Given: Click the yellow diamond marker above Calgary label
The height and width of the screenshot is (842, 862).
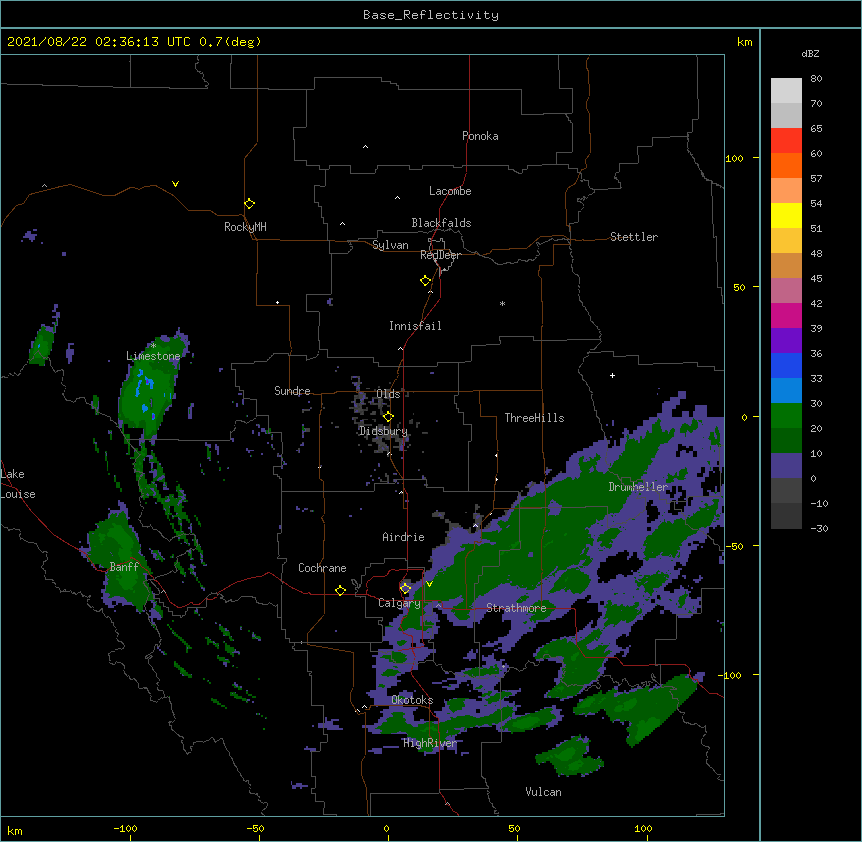Looking at the screenshot, I should coord(405,588).
